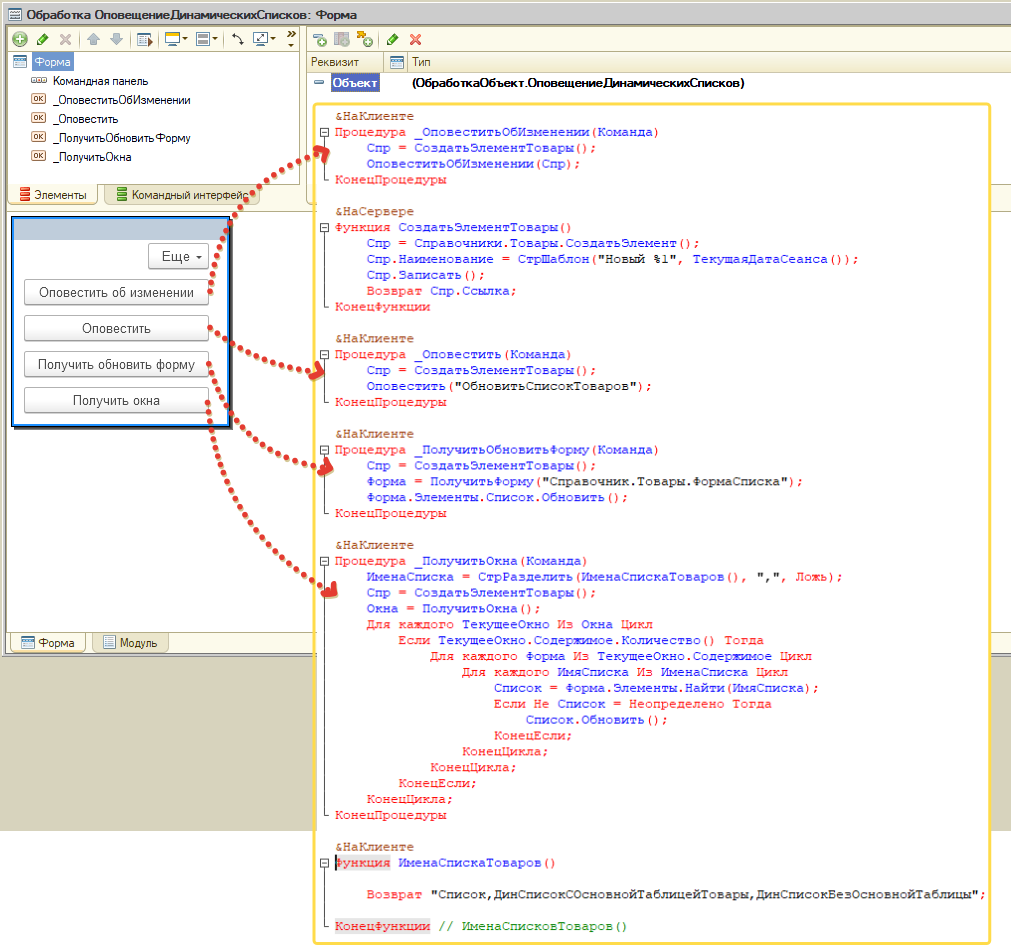Select Форма root tree node

coord(52,62)
